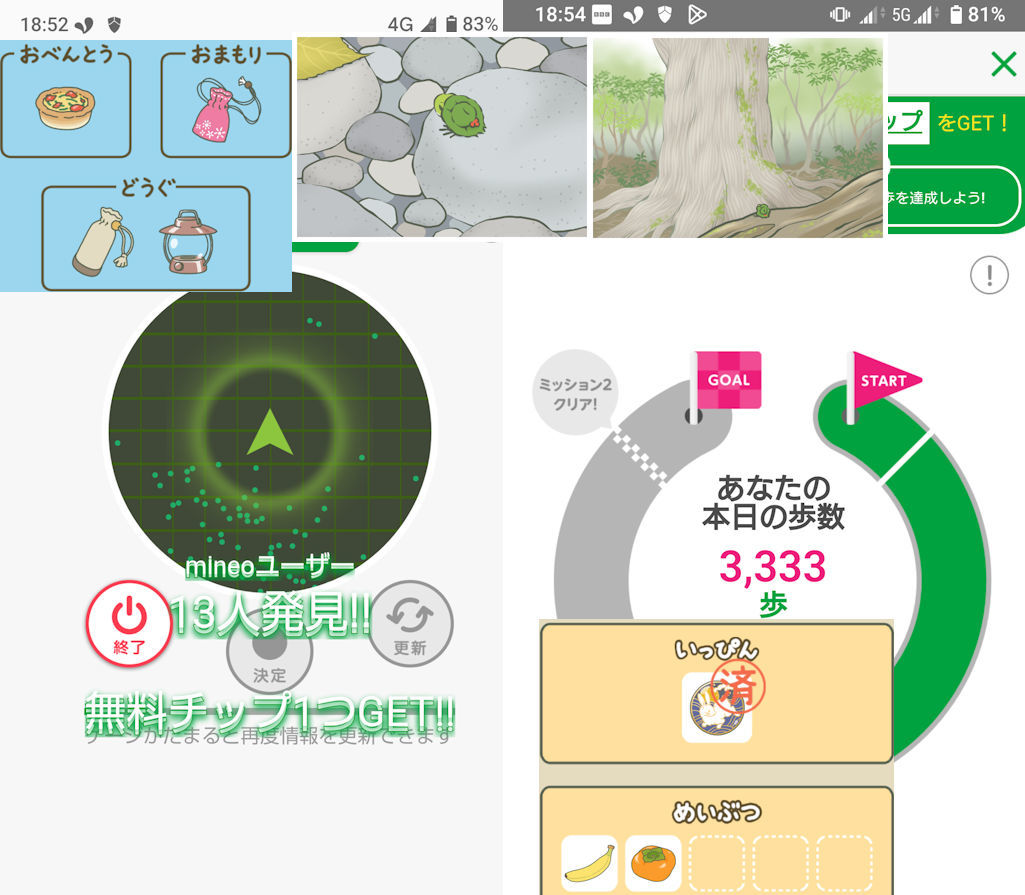
Task: Tap the vibrate mode status icon
Action: pos(840,14)
